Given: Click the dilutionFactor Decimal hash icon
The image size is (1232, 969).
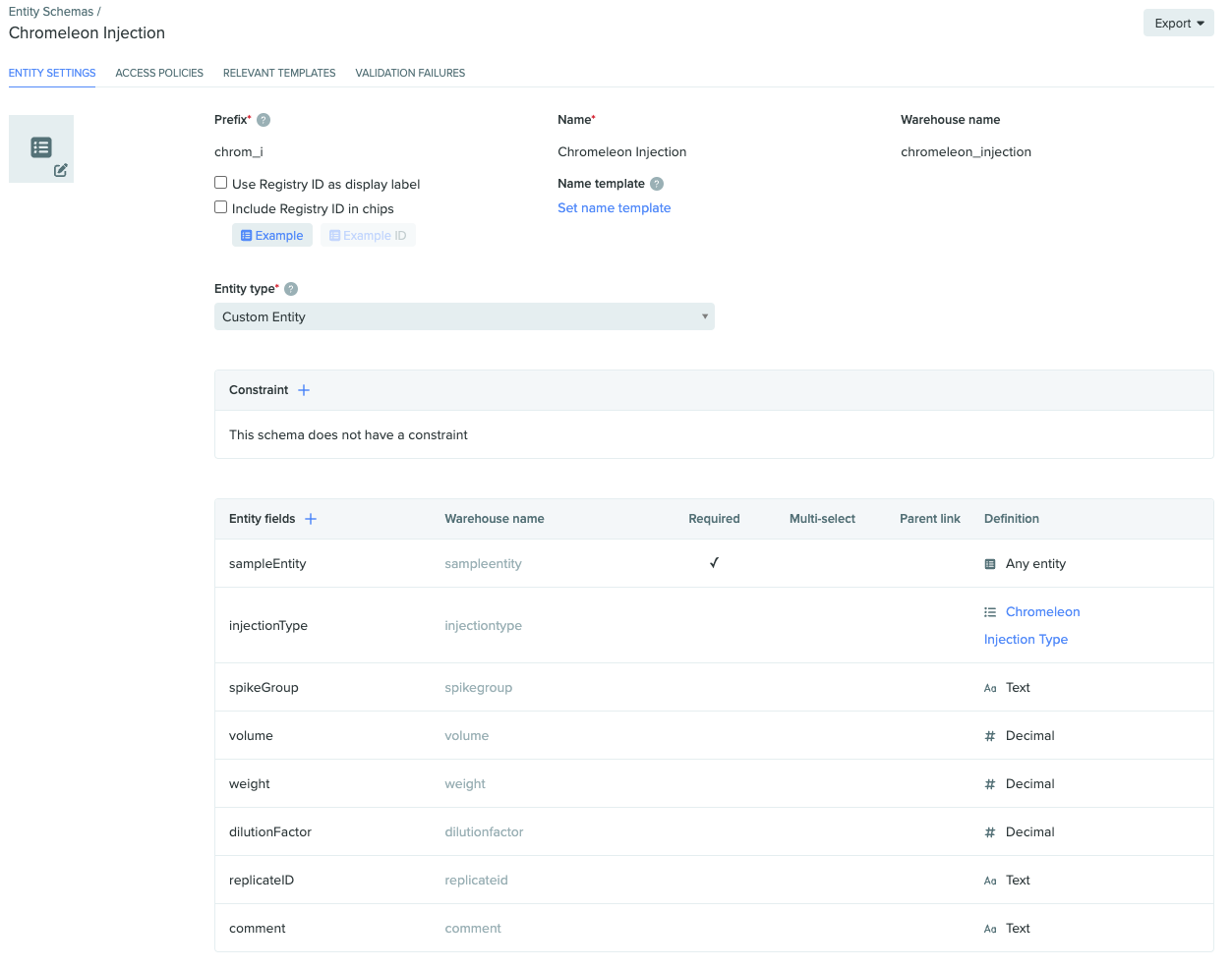Looking at the screenshot, I should pyautogui.click(x=990, y=832).
